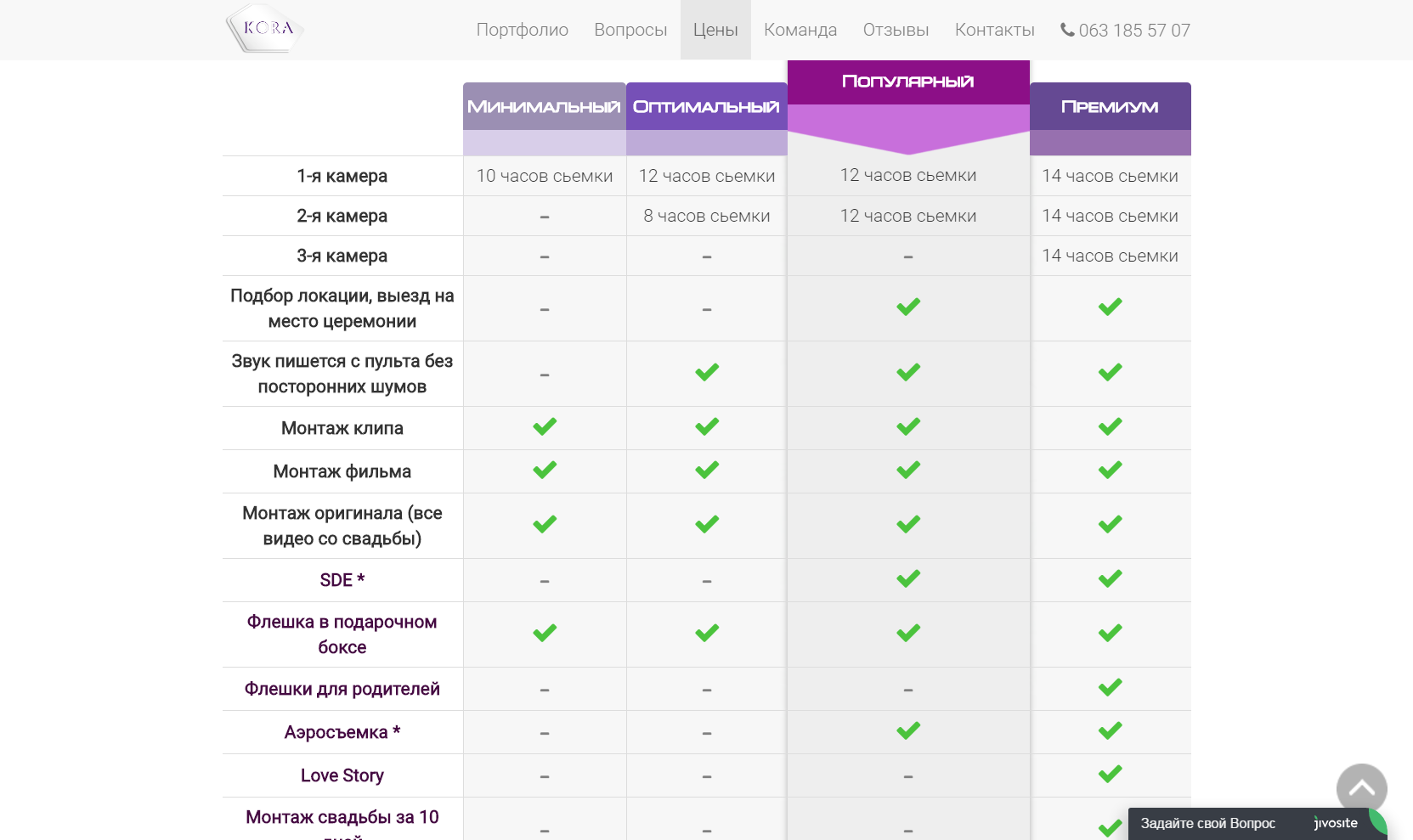The width and height of the screenshot is (1413, 840).
Task: Click the phone icon beside the number
Action: point(1067,30)
